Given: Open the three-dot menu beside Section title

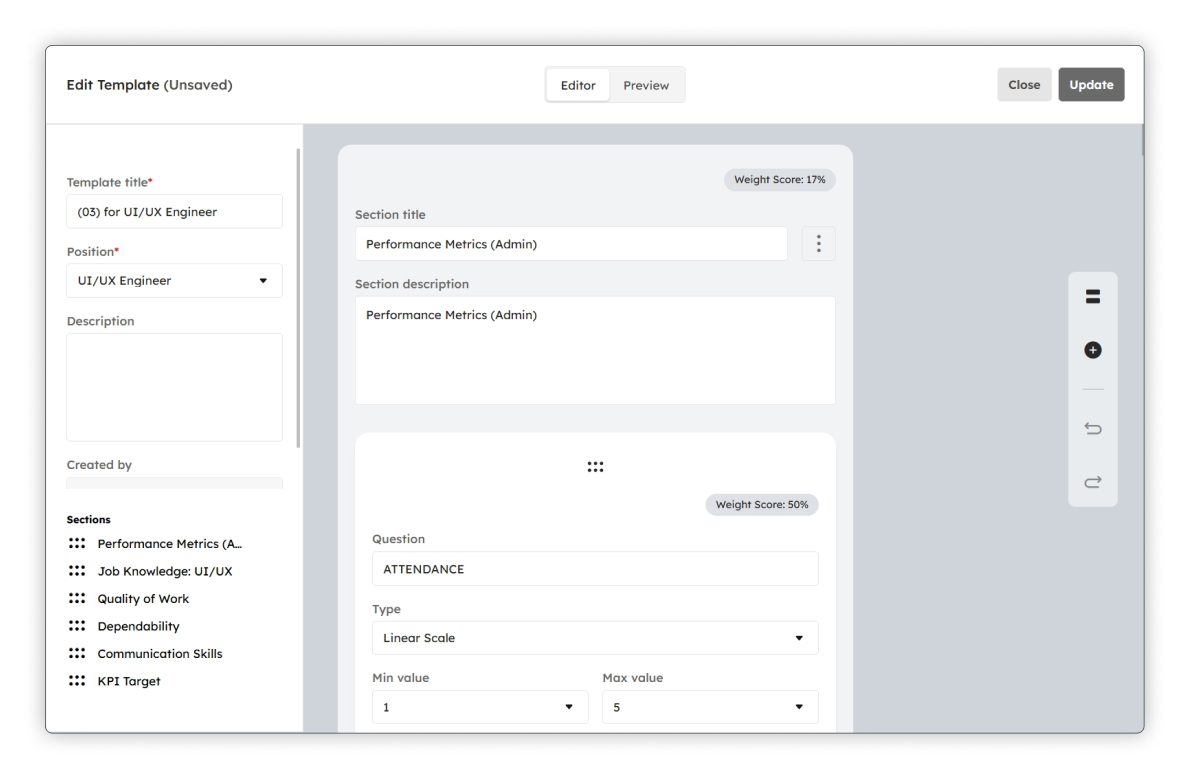Looking at the screenshot, I should pyautogui.click(x=818, y=244).
